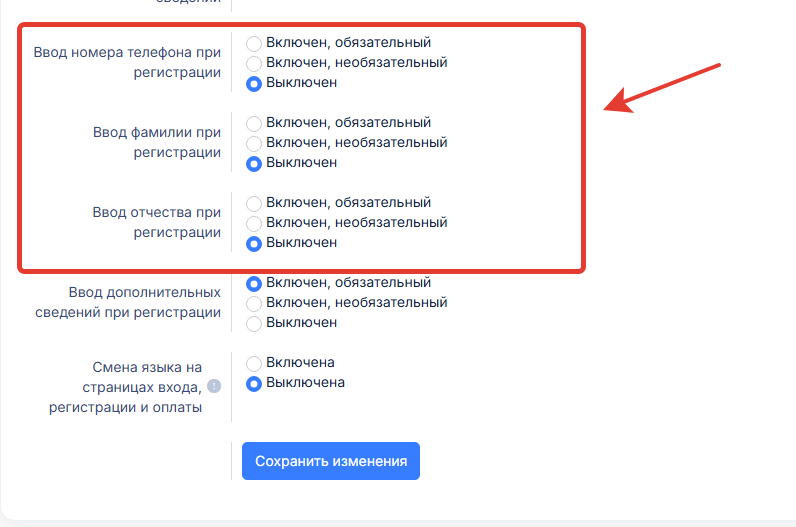This screenshot has width=796, height=527.
Task: Select 'Выключен' for phone number input
Action: coord(254,83)
